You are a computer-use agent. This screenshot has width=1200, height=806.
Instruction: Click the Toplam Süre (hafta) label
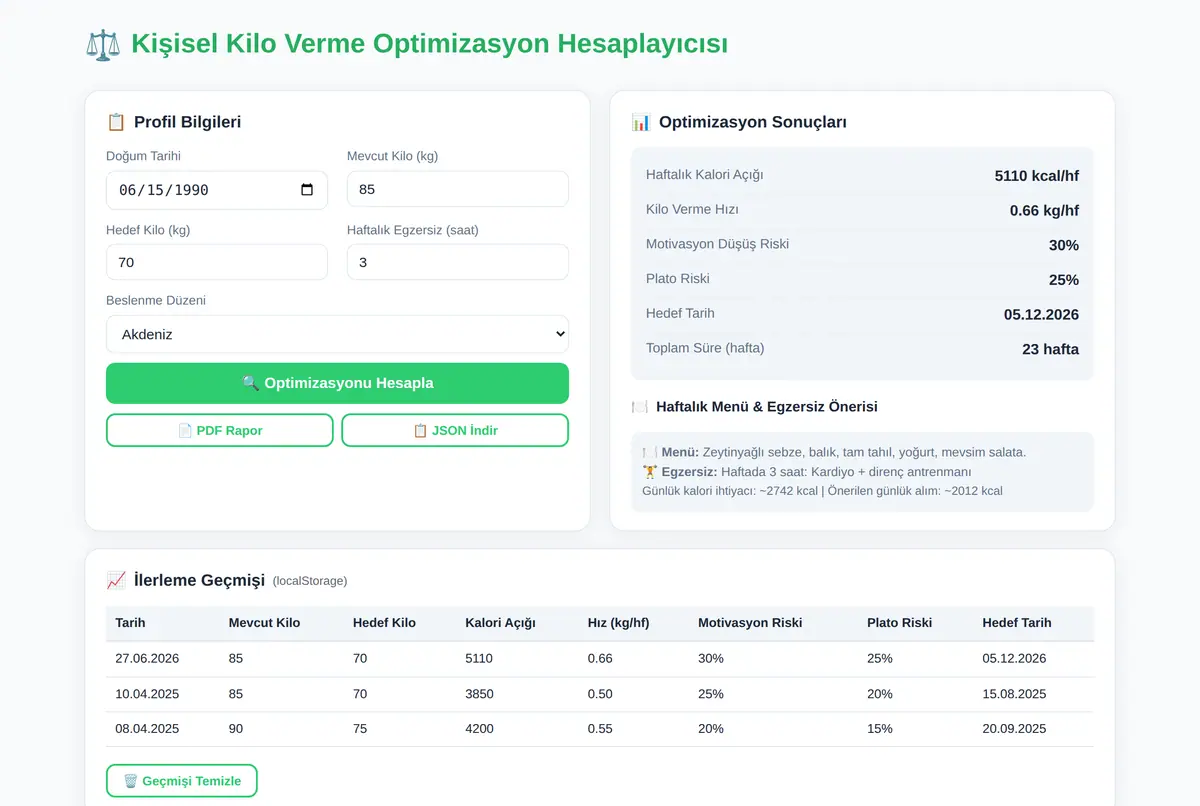click(705, 348)
